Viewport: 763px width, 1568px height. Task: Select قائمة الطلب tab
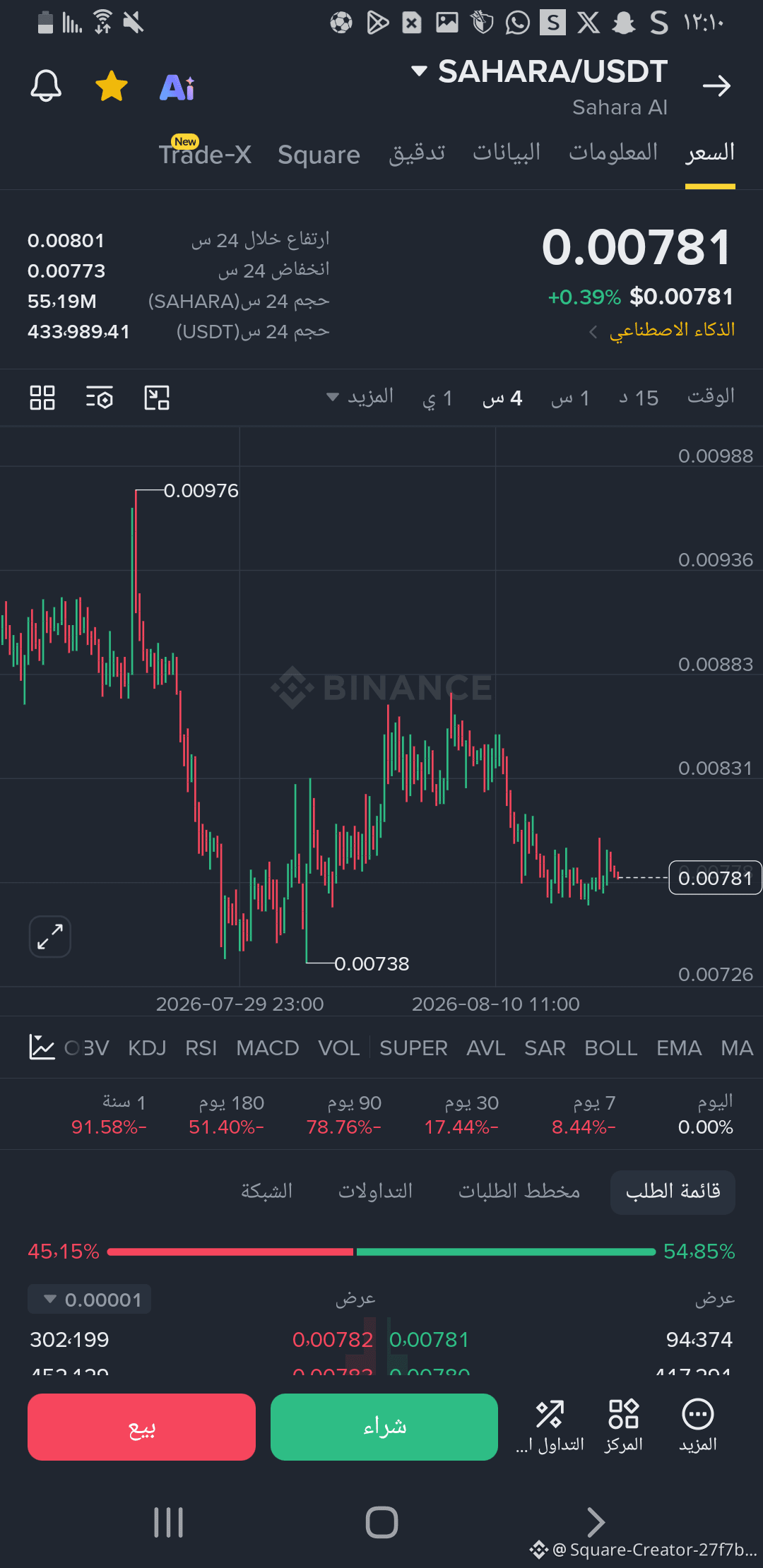(x=673, y=1192)
